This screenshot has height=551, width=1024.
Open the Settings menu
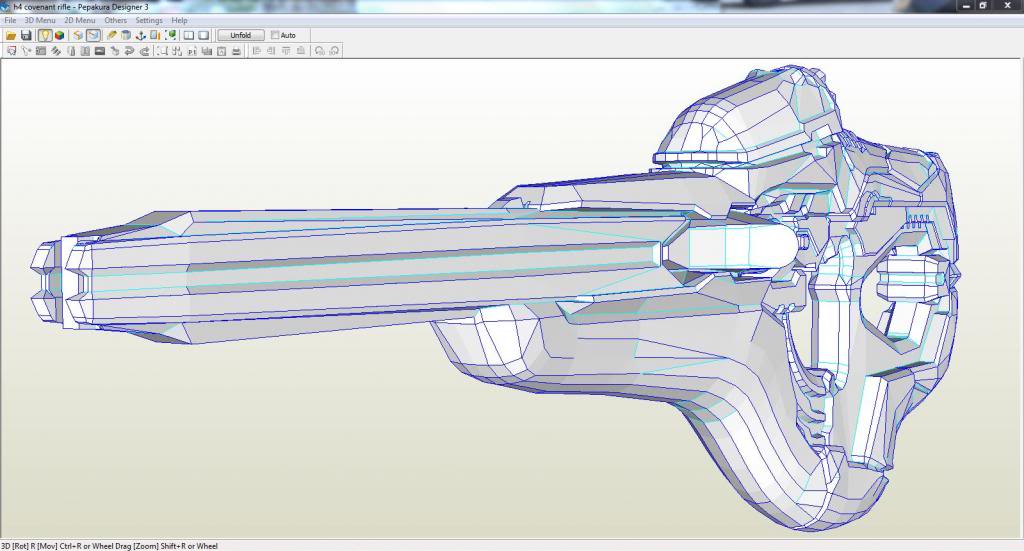click(149, 20)
